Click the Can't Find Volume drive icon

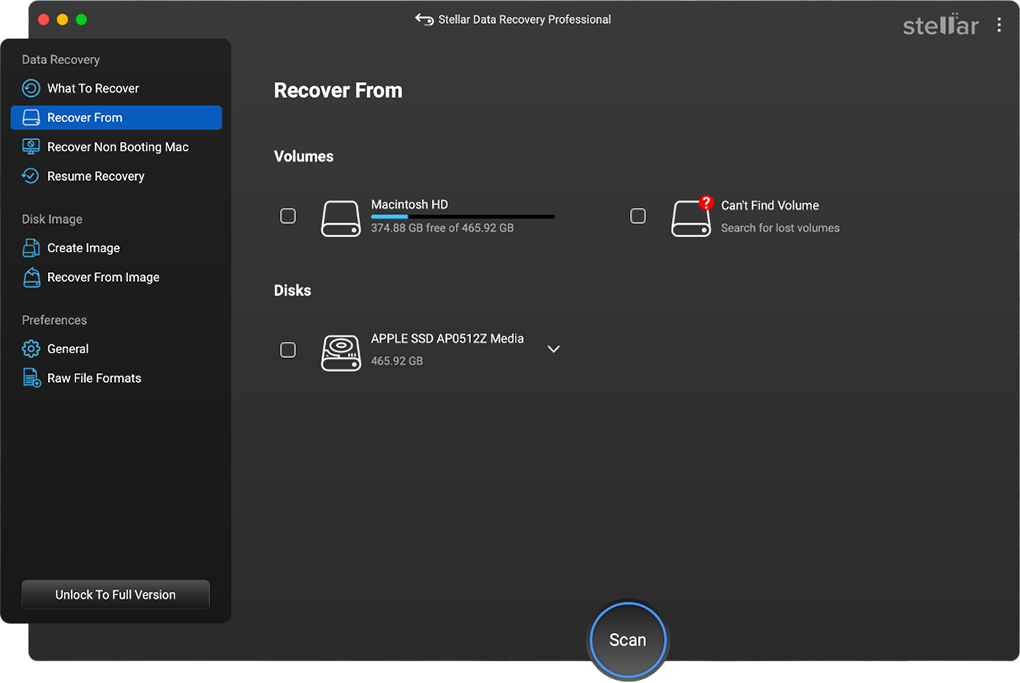(691, 217)
